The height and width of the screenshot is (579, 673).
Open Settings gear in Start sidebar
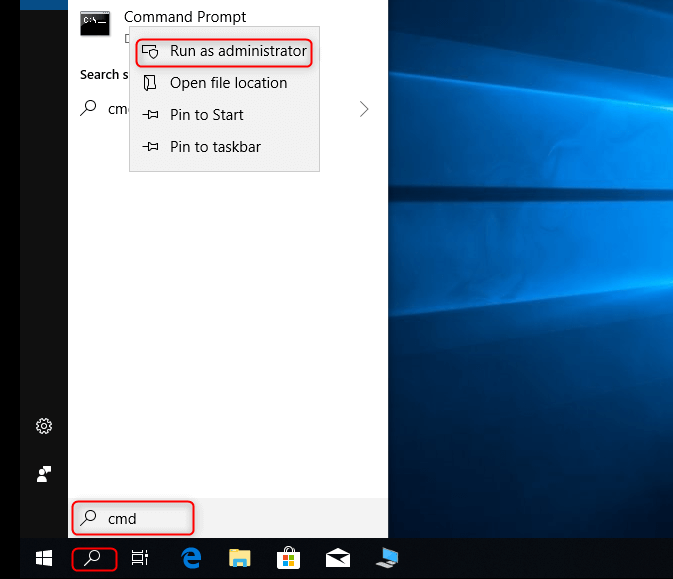(x=44, y=426)
